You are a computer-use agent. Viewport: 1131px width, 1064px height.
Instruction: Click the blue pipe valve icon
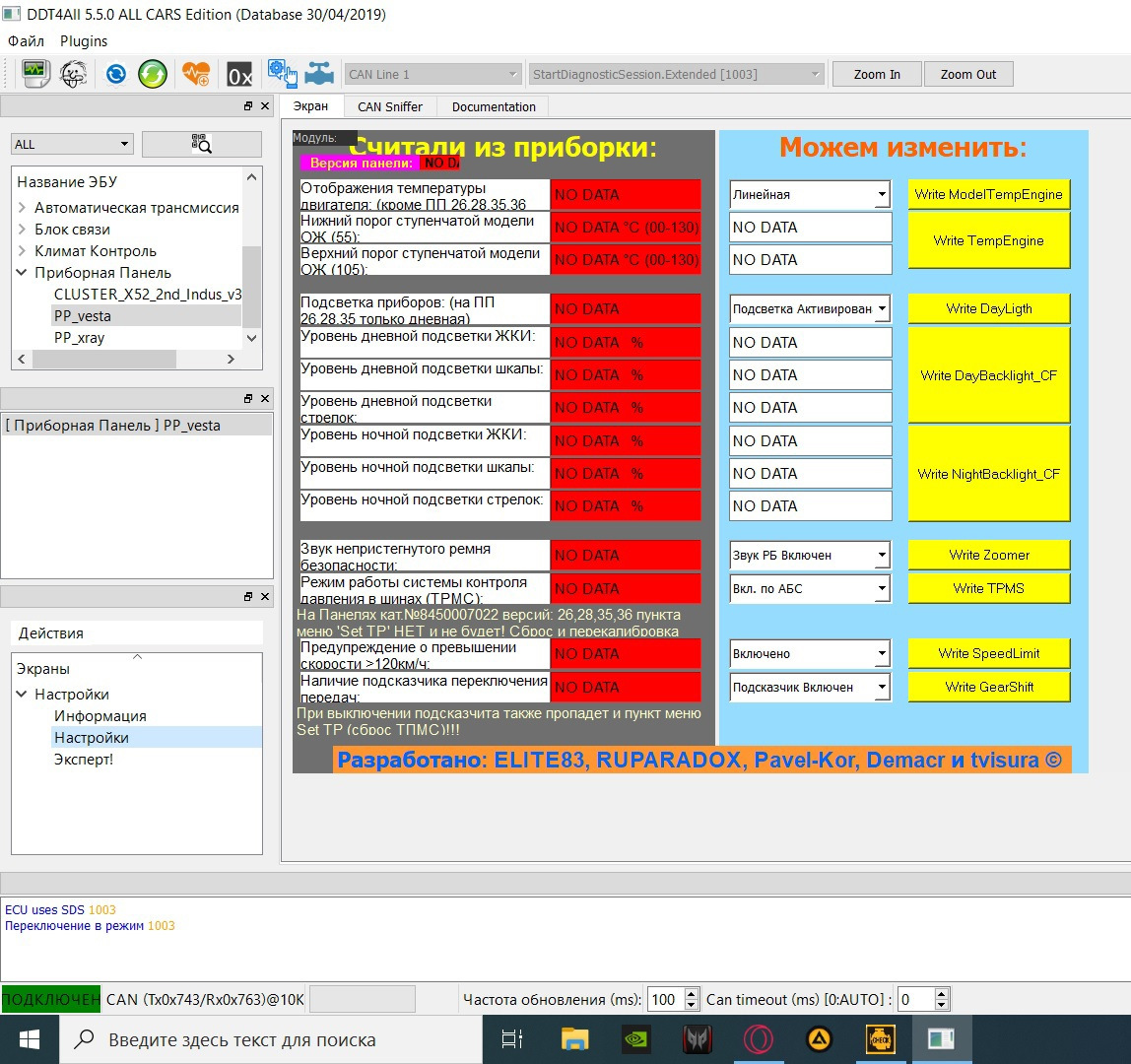319,74
